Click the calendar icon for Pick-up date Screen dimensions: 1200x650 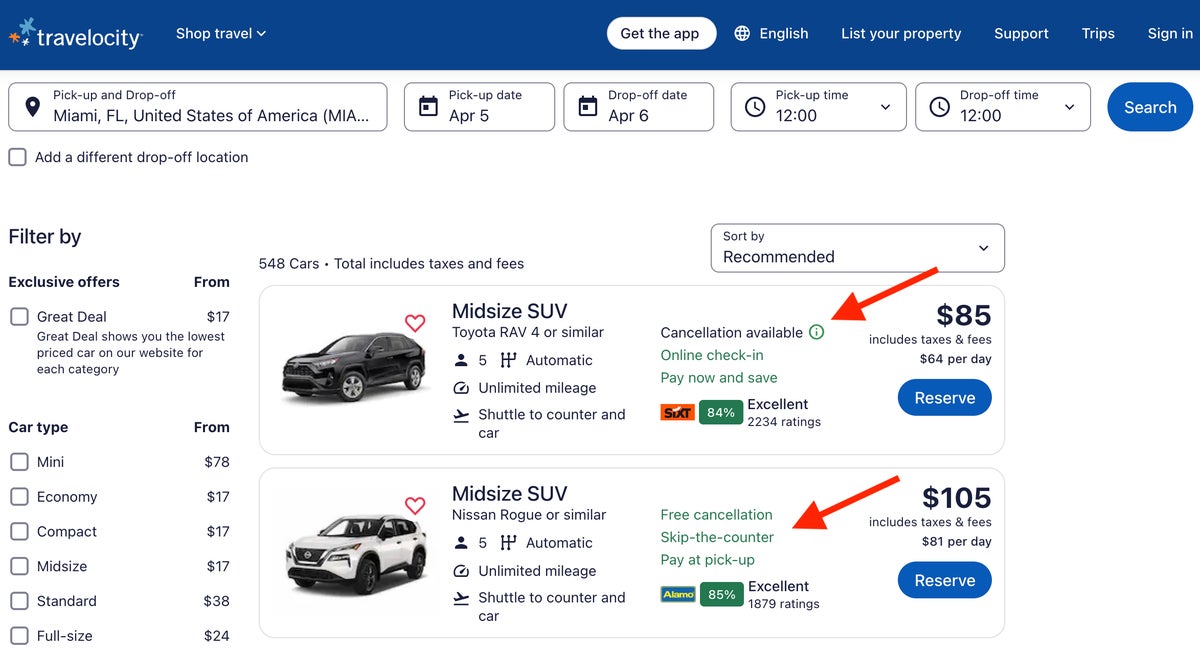(x=427, y=107)
